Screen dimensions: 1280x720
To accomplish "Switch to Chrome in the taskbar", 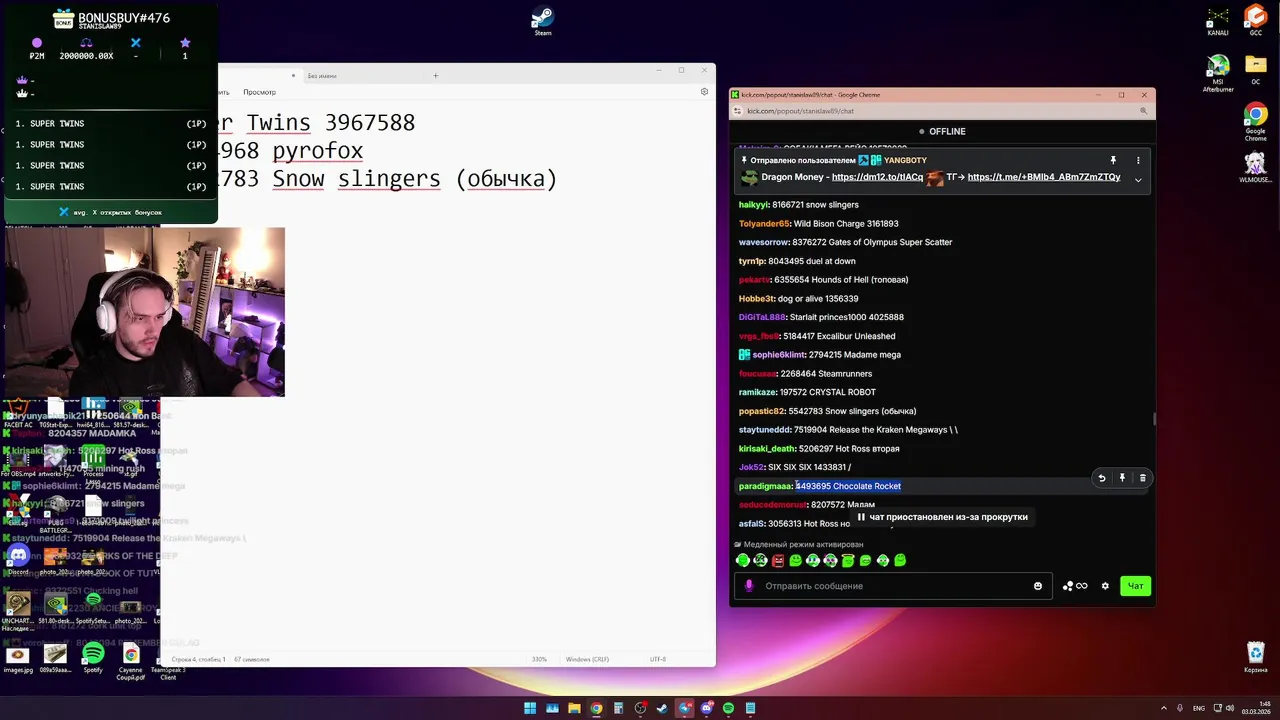I will 596,708.
